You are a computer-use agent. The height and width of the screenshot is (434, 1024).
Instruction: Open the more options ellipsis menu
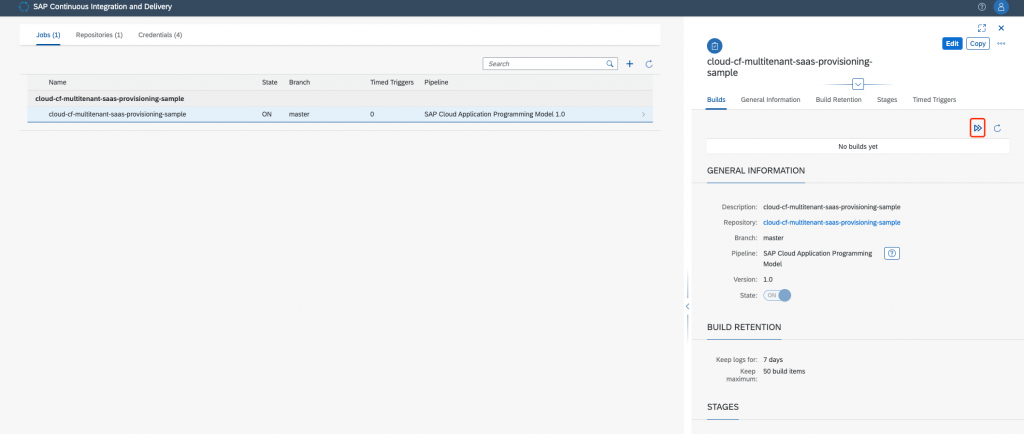(1001, 44)
